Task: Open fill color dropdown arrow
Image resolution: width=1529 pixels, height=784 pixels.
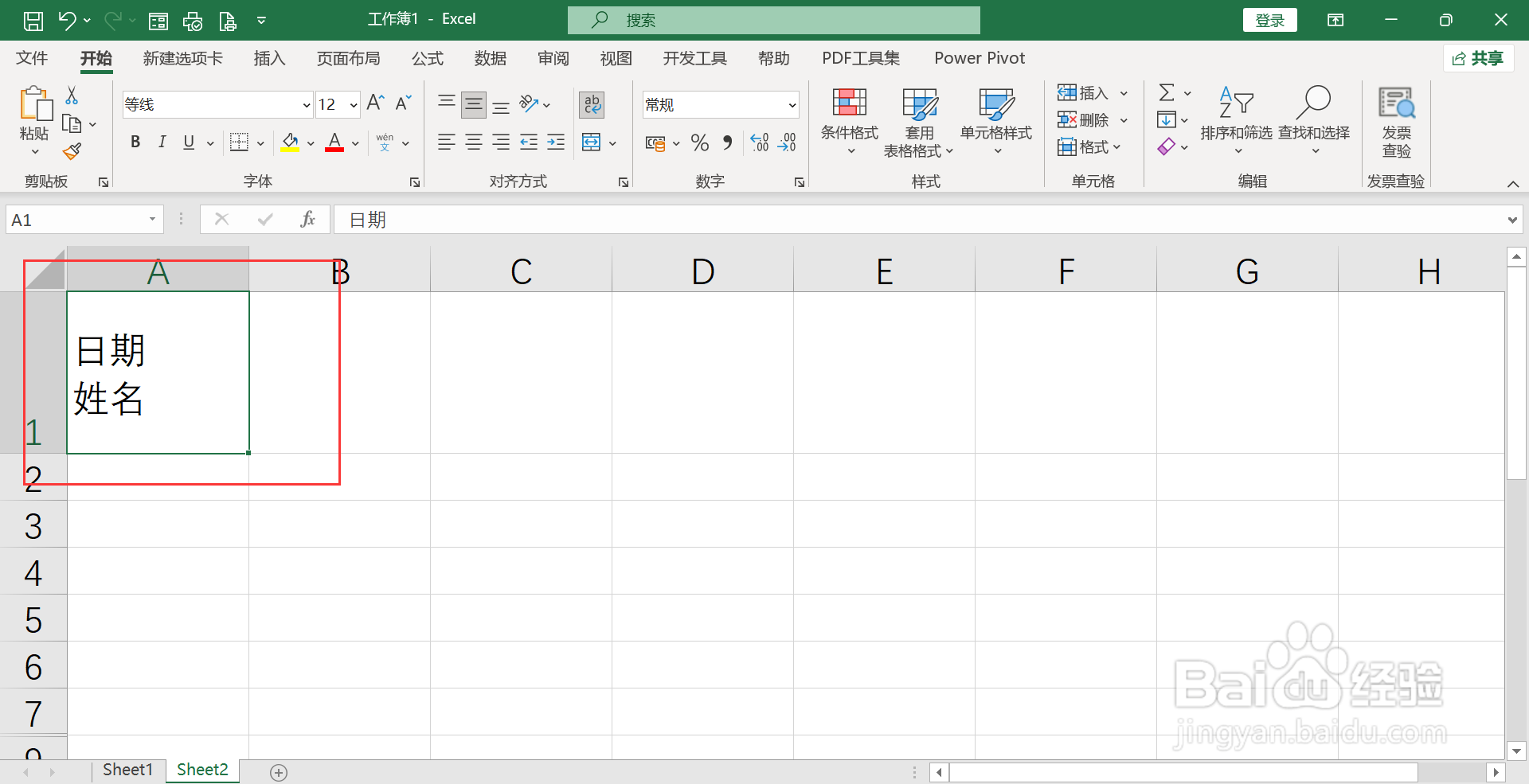Action: pos(311,143)
